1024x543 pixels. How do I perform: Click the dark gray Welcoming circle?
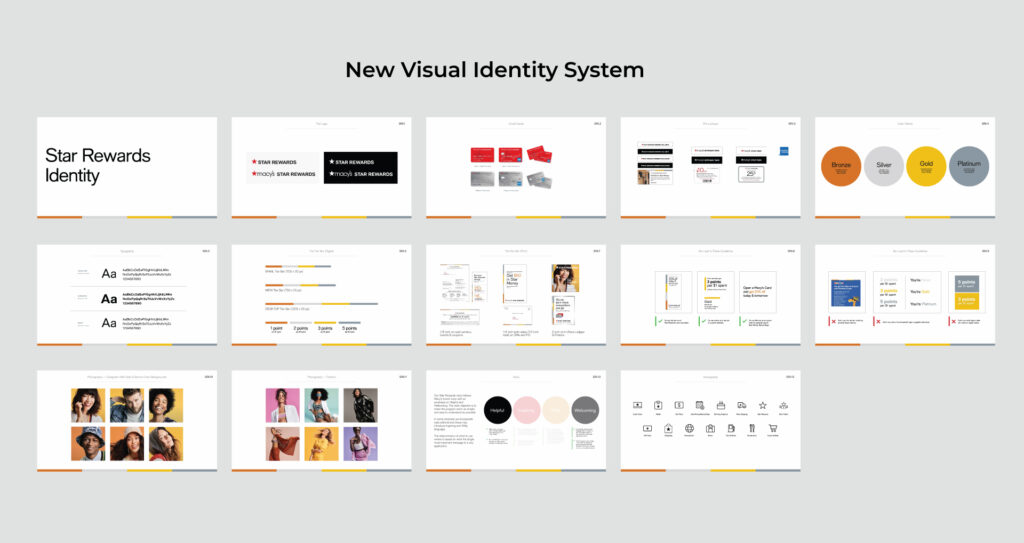584,409
